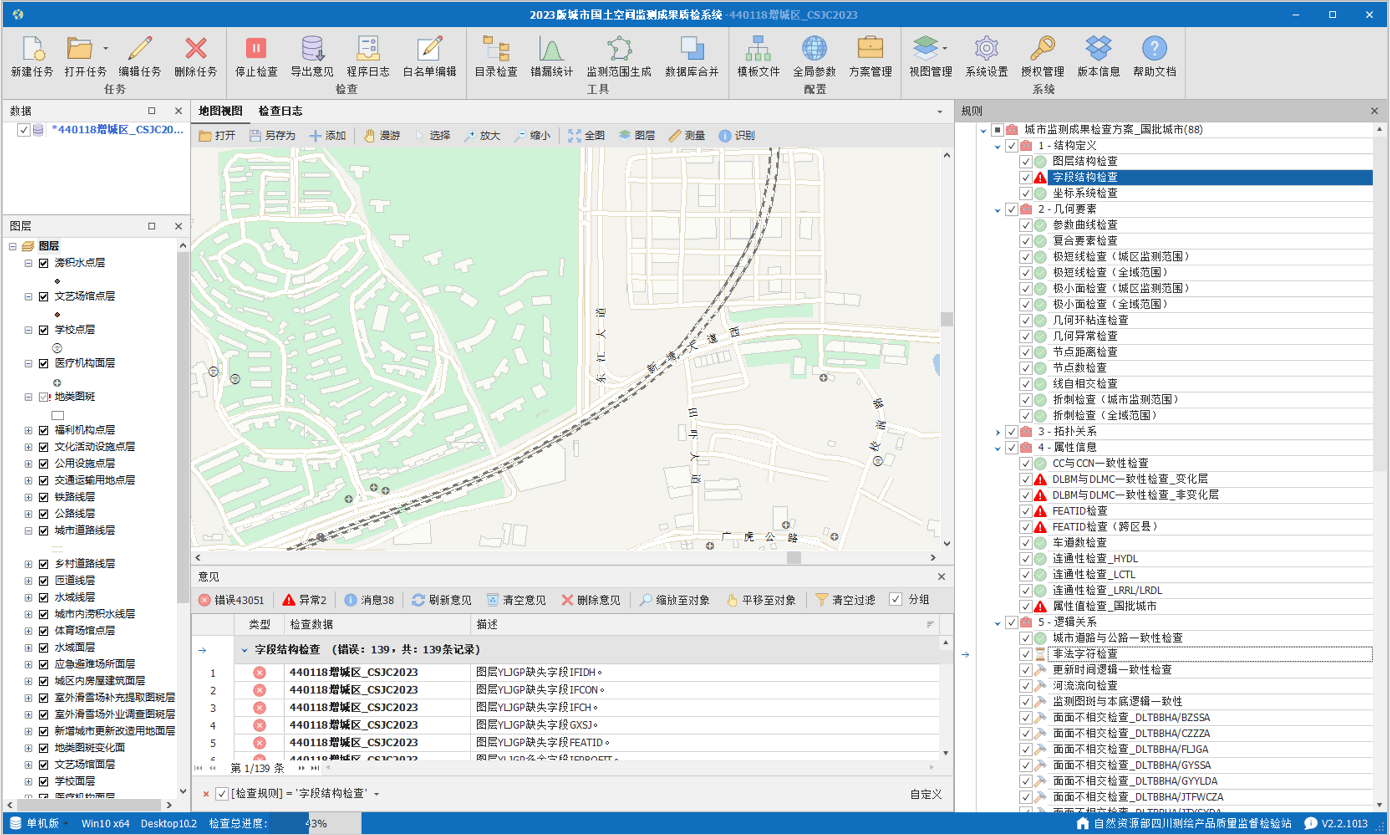This screenshot has width=1390, height=835.
Task: Open 全局参数 globe icon
Action: click(814, 48)
